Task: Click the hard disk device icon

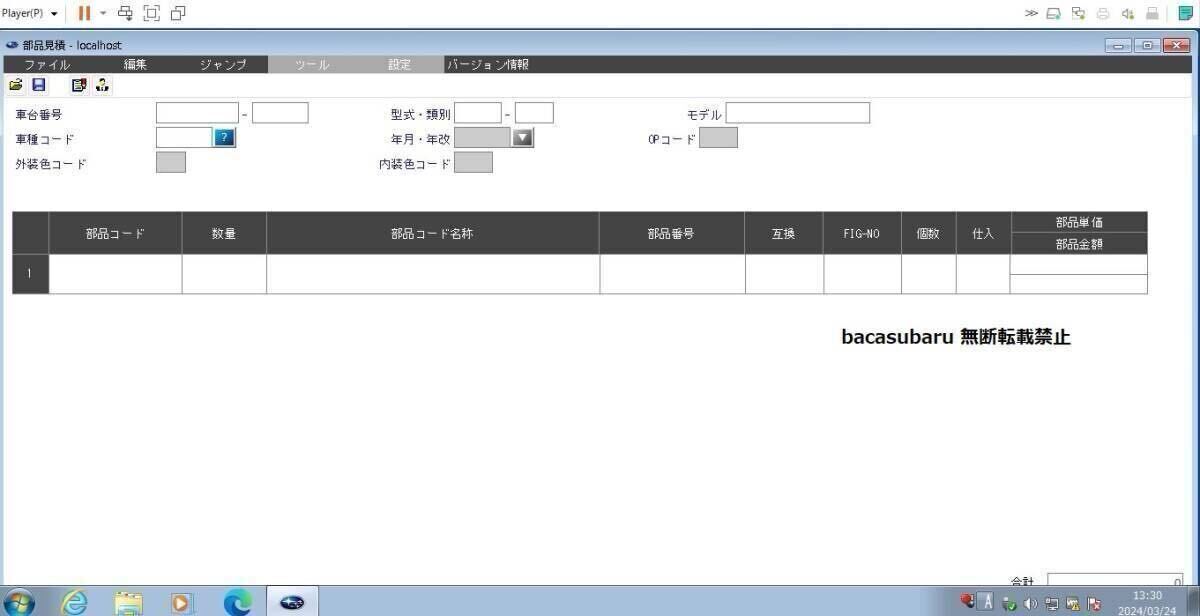Action: (1054, 13)
